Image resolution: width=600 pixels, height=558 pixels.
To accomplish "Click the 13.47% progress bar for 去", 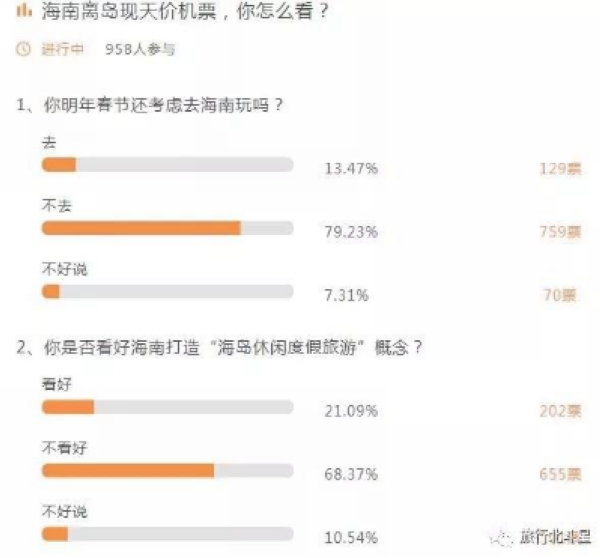I will [167, 165].
